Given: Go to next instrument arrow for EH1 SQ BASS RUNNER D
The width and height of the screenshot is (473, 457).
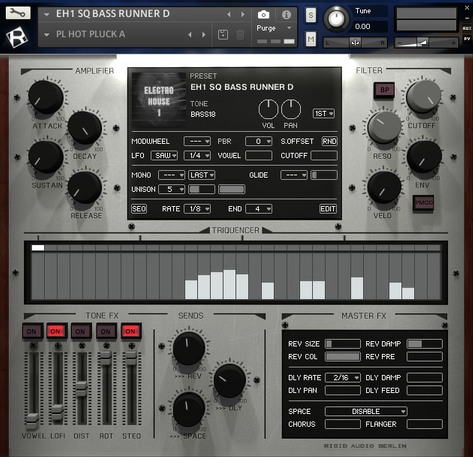Looking at the screenshot, I should click(x=243, y=14).
